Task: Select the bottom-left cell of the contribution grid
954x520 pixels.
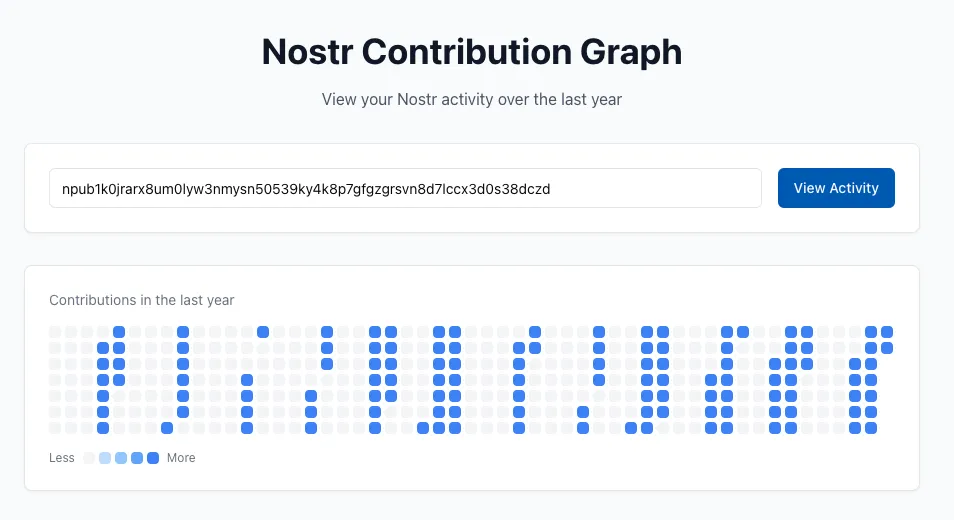Action: pyautogui.click(x=55, y=428)
